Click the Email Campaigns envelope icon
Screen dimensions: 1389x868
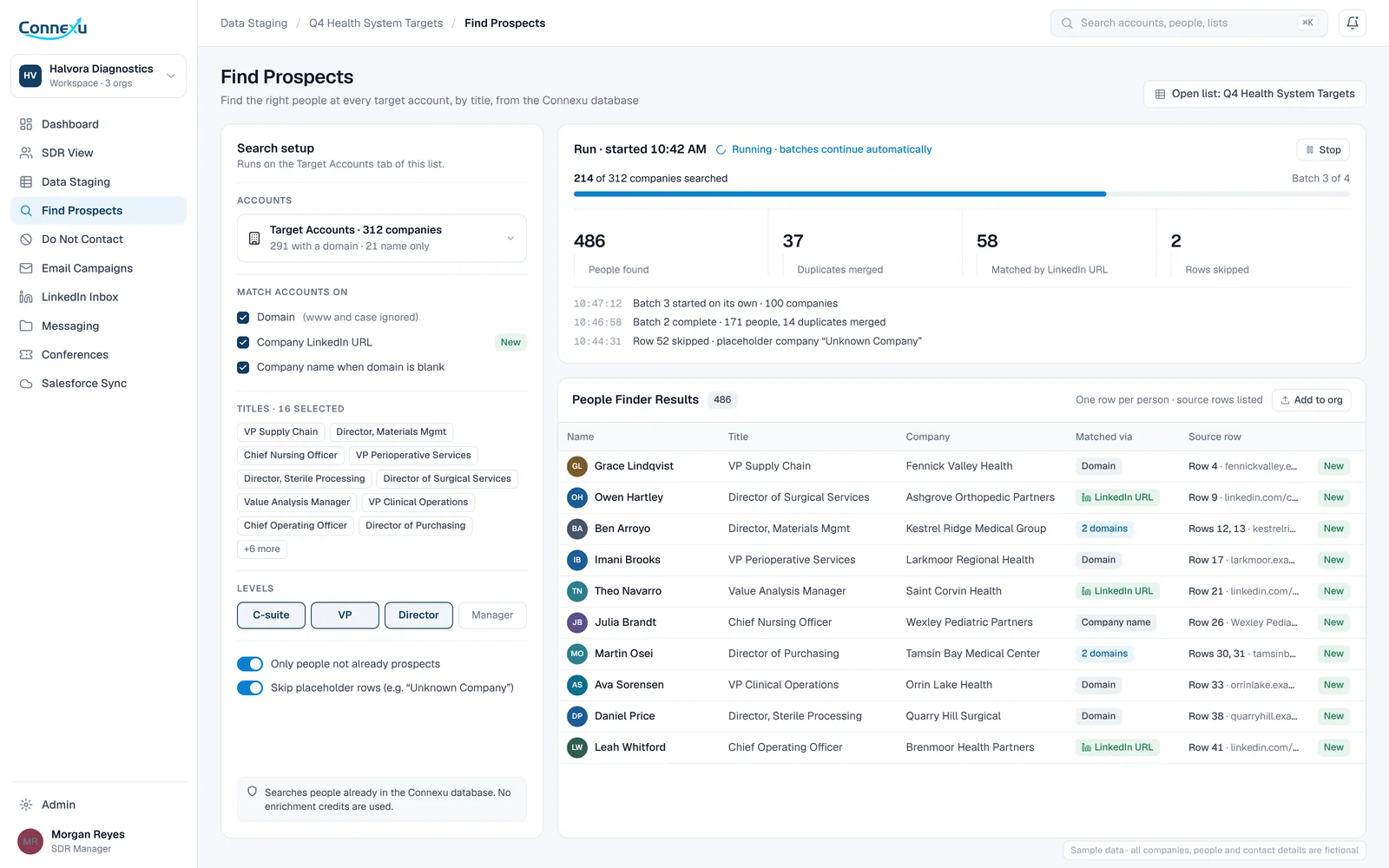[26, 268]
